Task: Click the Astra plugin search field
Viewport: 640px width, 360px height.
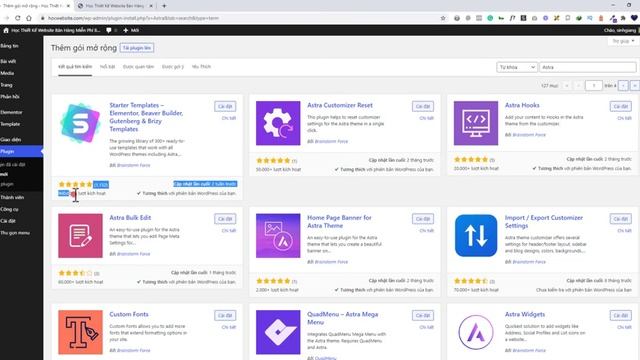Action: [x=588, y=67]
